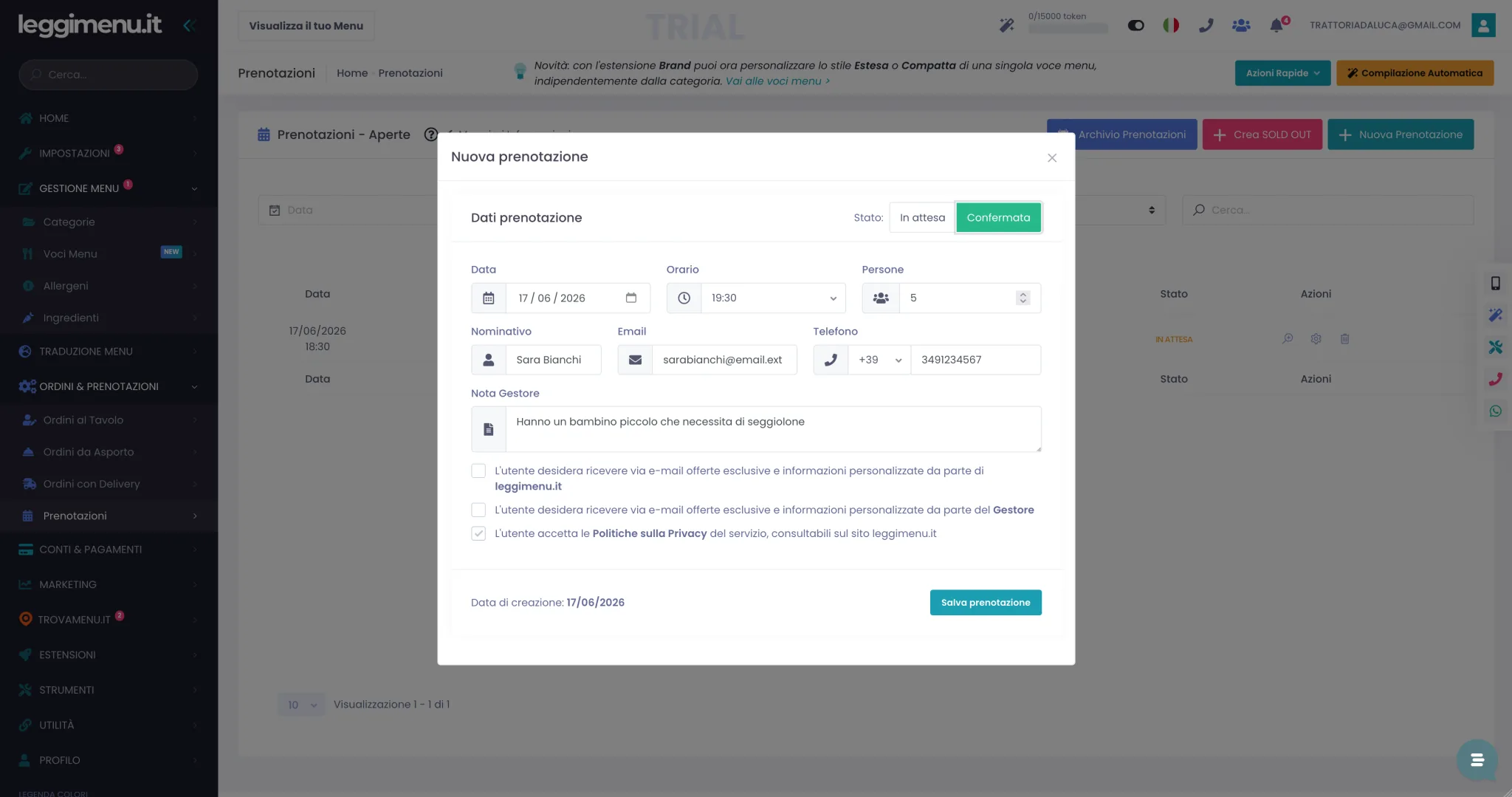This screenshot has width=1512, height=797.
Task: Click the Home breadcrumb link
Action: (352, 73)
